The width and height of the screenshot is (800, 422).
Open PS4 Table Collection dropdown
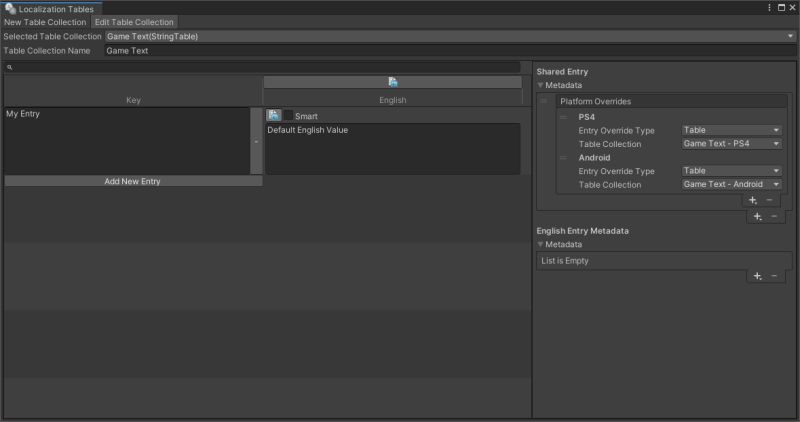point(732,144)
